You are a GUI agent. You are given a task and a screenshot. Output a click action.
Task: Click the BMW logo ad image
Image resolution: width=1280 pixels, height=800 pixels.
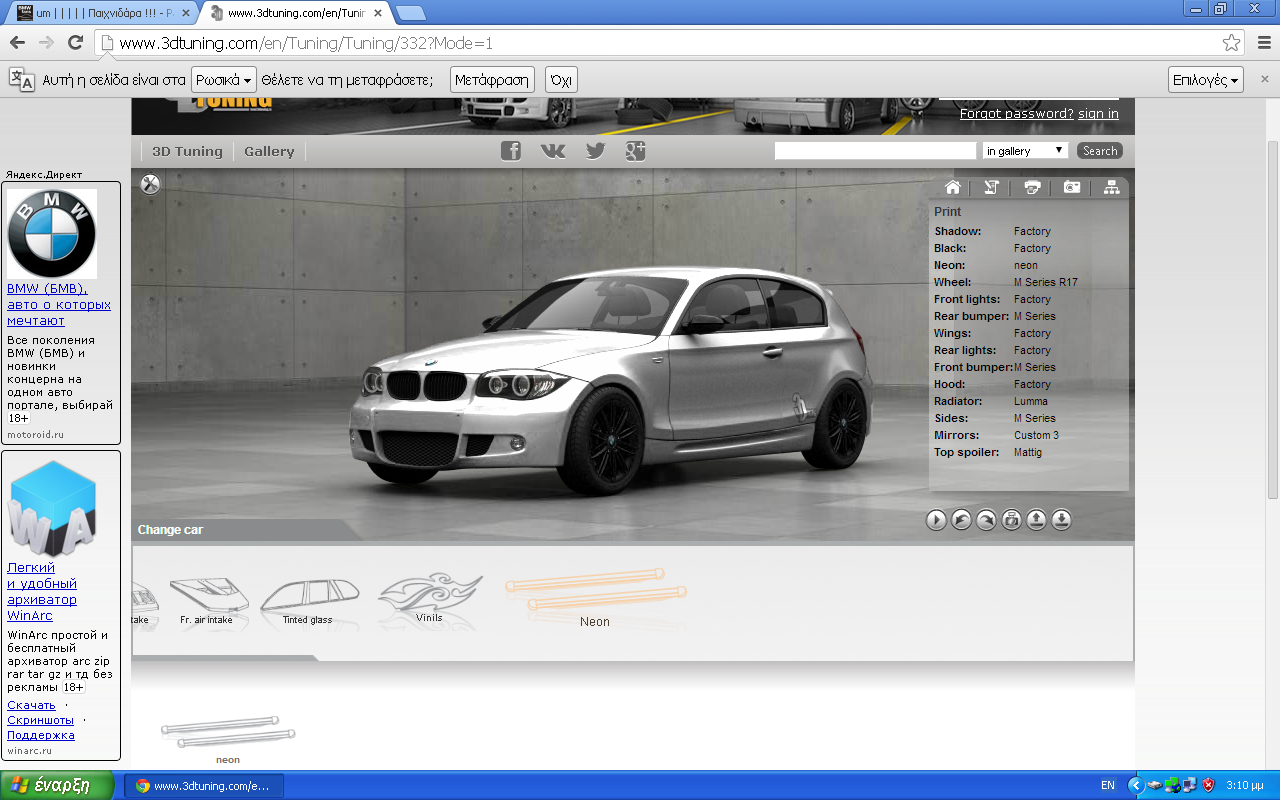point(52,234)
